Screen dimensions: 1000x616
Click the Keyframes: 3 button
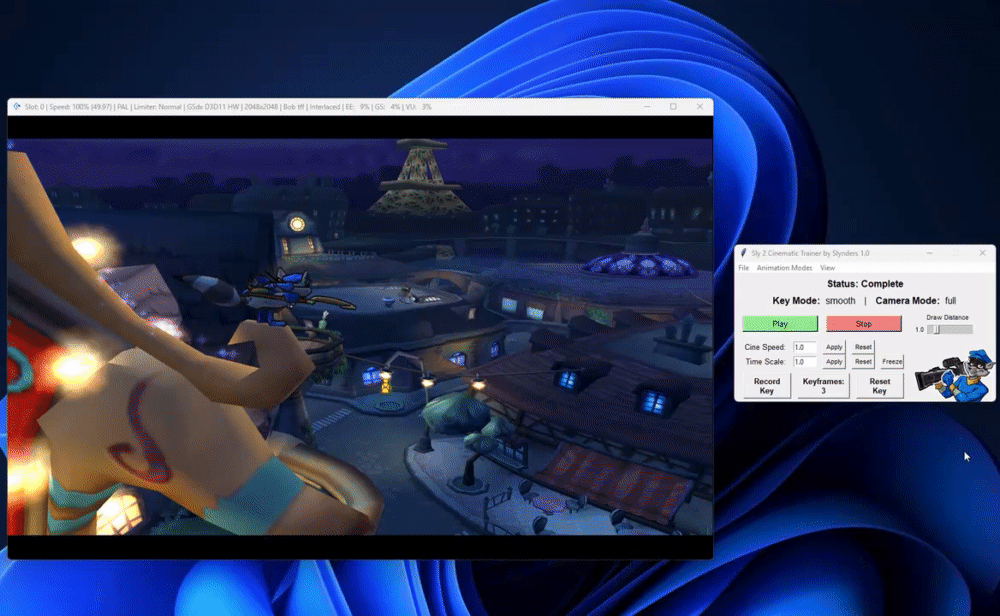point(823,386)
